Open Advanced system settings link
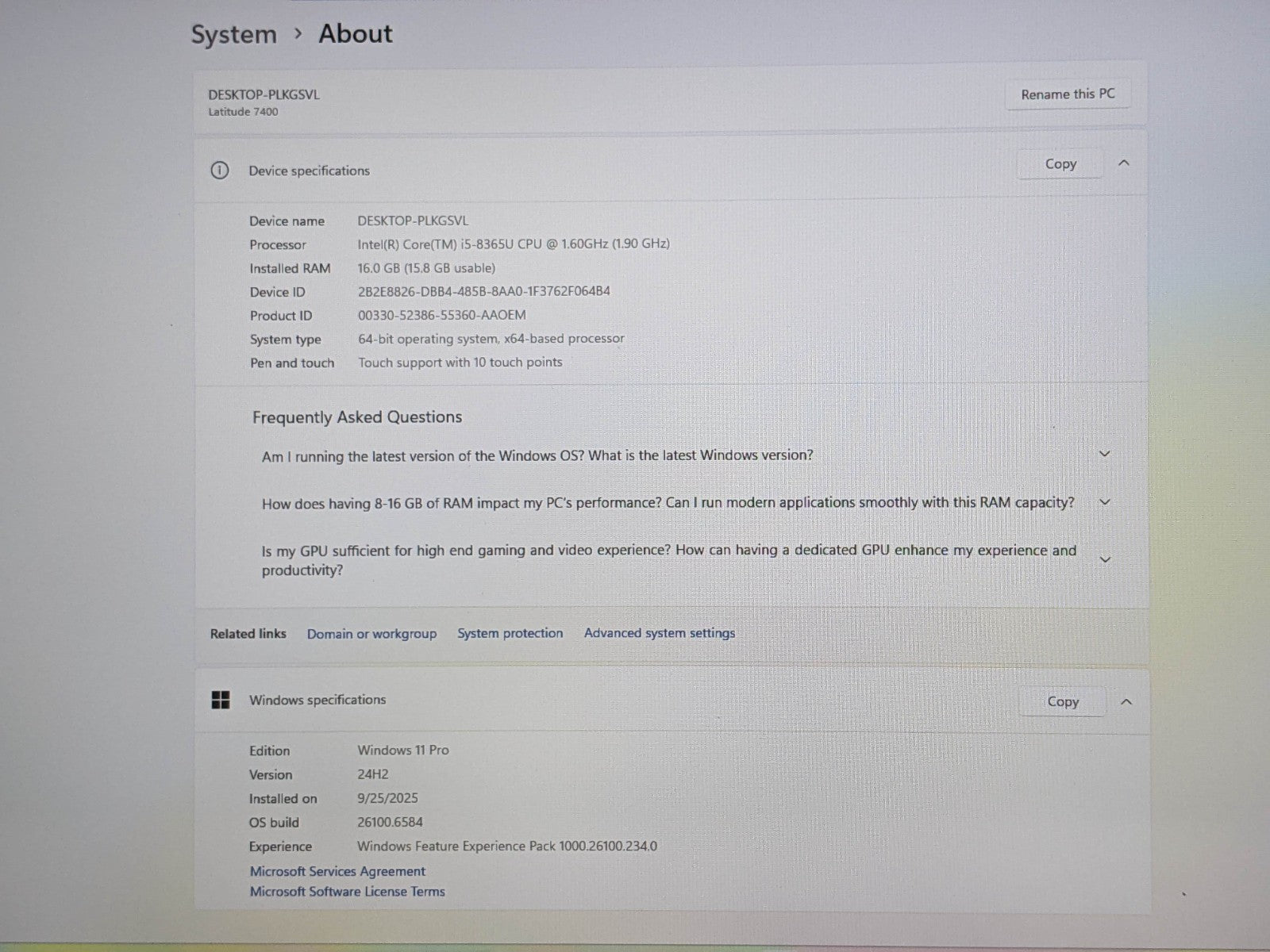 pyautogui.click(x=659, y=633)
